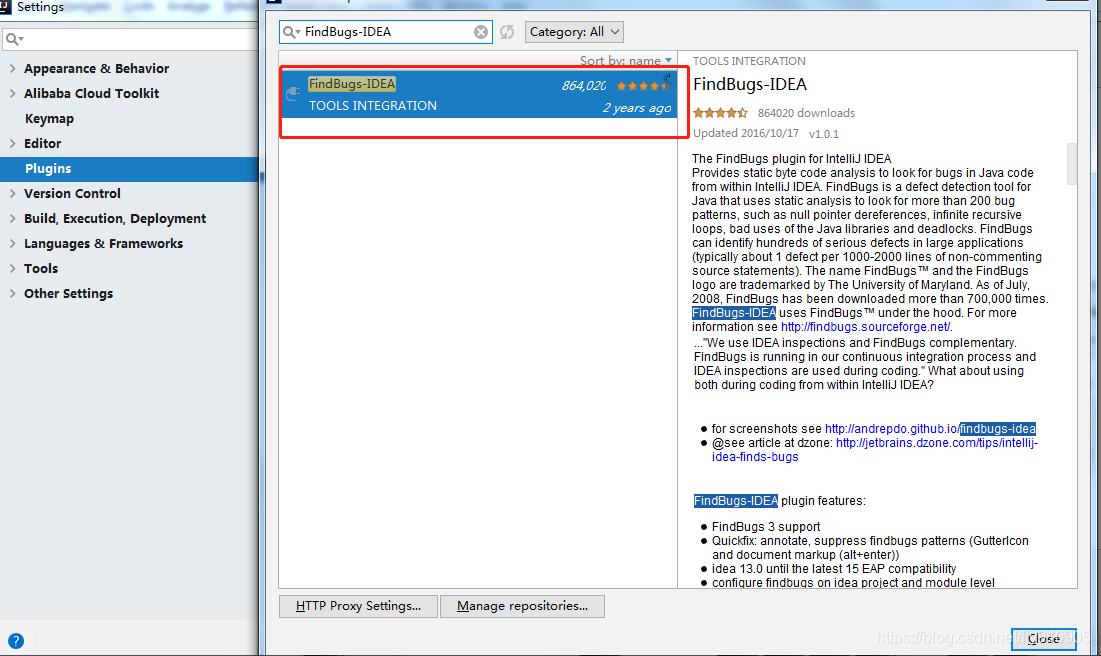Select Plugins in settings tree

129,169
